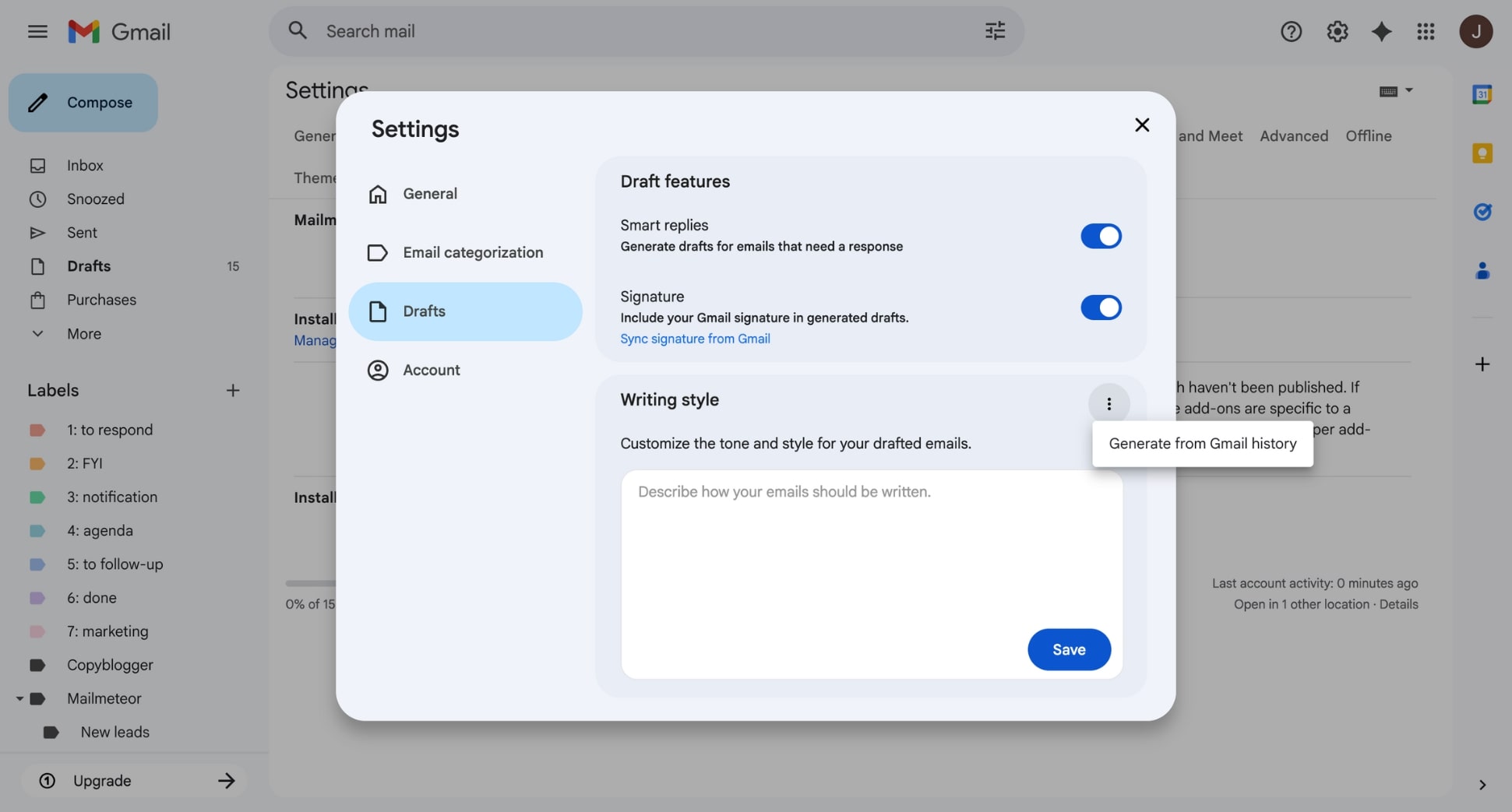Screen dimensions: 1512x812
Task: Open Google Calendar in the side panel
Action: pyautogui.click(x=1482, y=94)
